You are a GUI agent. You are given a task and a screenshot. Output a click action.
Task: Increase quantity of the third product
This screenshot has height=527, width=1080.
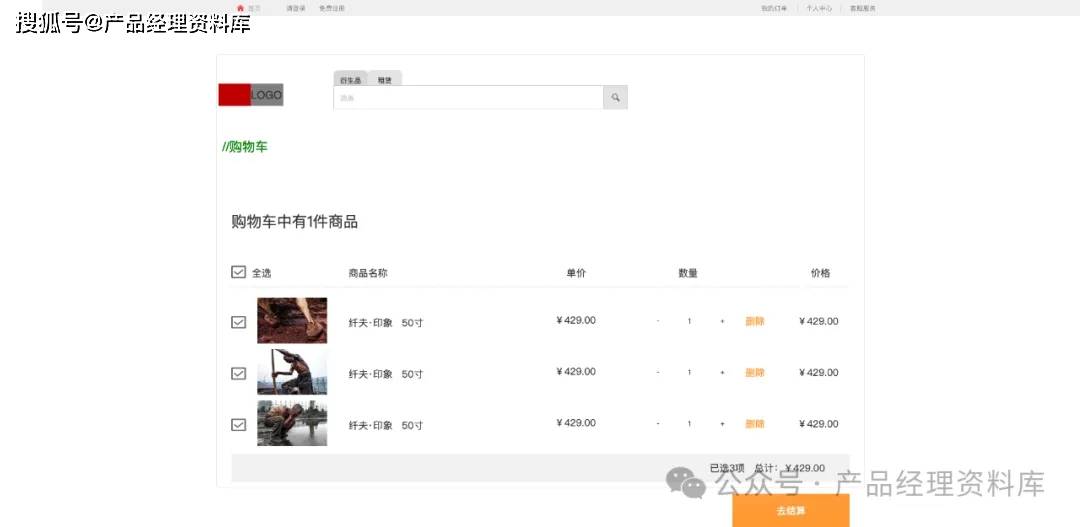pyautogui.click(x=722, y=424)
